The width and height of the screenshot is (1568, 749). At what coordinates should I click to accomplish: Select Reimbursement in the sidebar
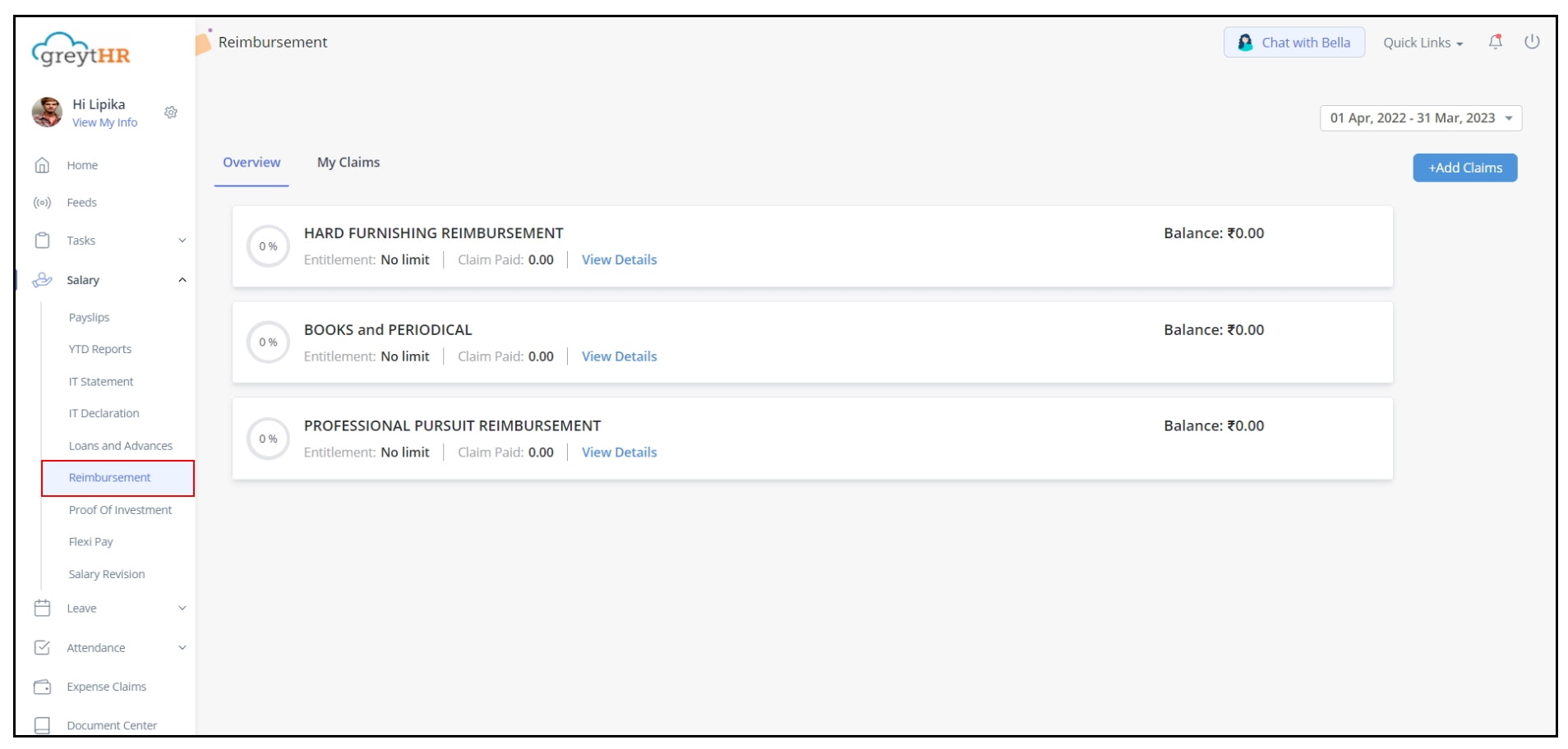118,478
